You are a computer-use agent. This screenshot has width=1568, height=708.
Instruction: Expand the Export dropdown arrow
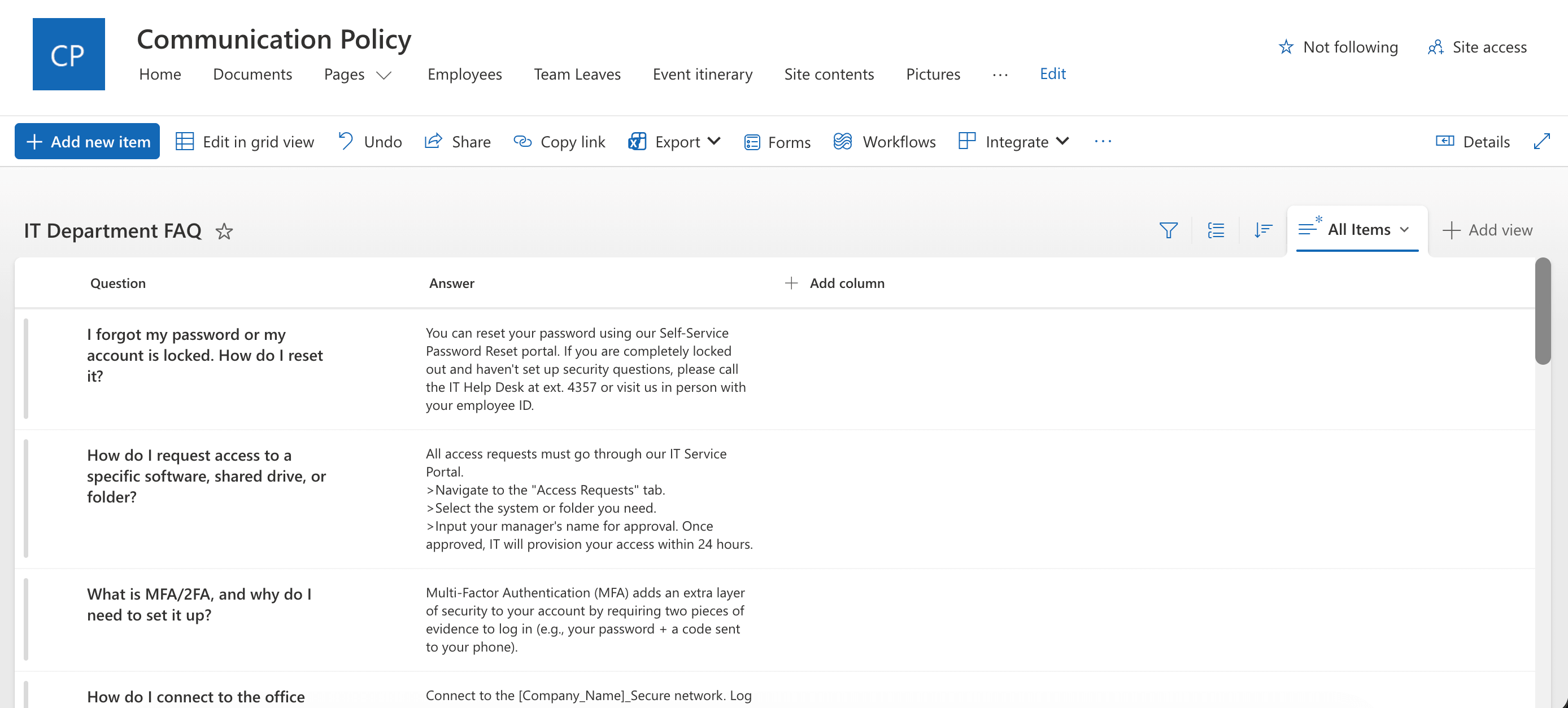click(x=714, y=141)
